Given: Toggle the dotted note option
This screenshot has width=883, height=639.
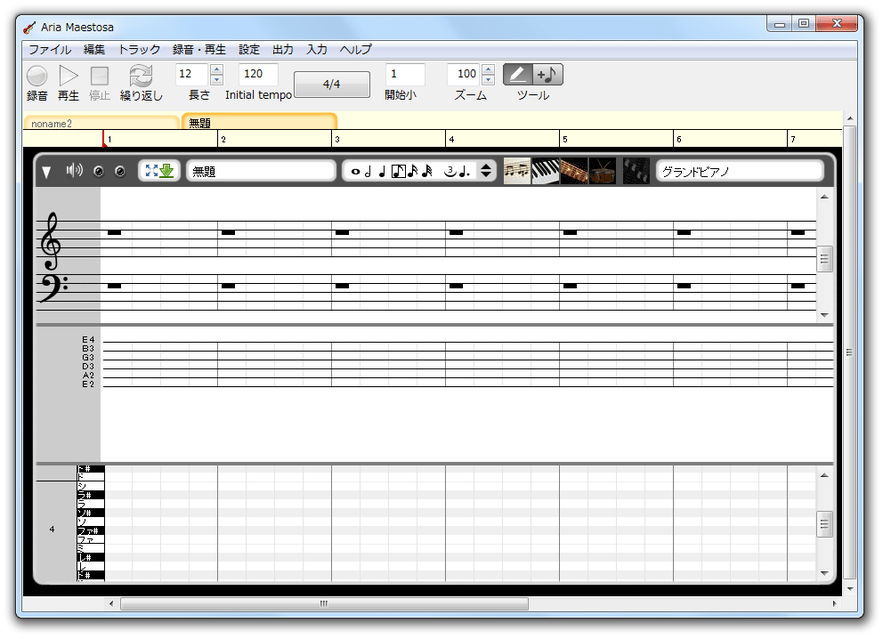Looking at the screenshot, I should 464,171.
